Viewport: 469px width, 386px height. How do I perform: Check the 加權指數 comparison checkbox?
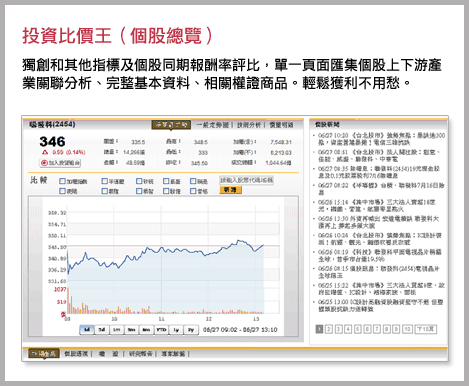tap(62, 181)
